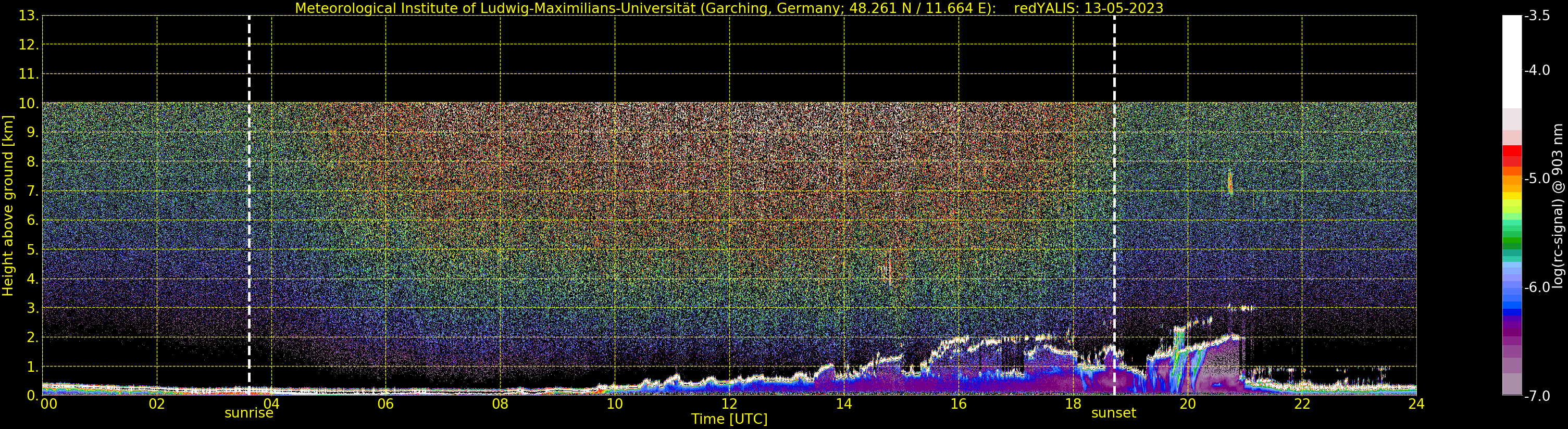
Task: Click the green band of the colorbar
Action: coord(1512,242)
